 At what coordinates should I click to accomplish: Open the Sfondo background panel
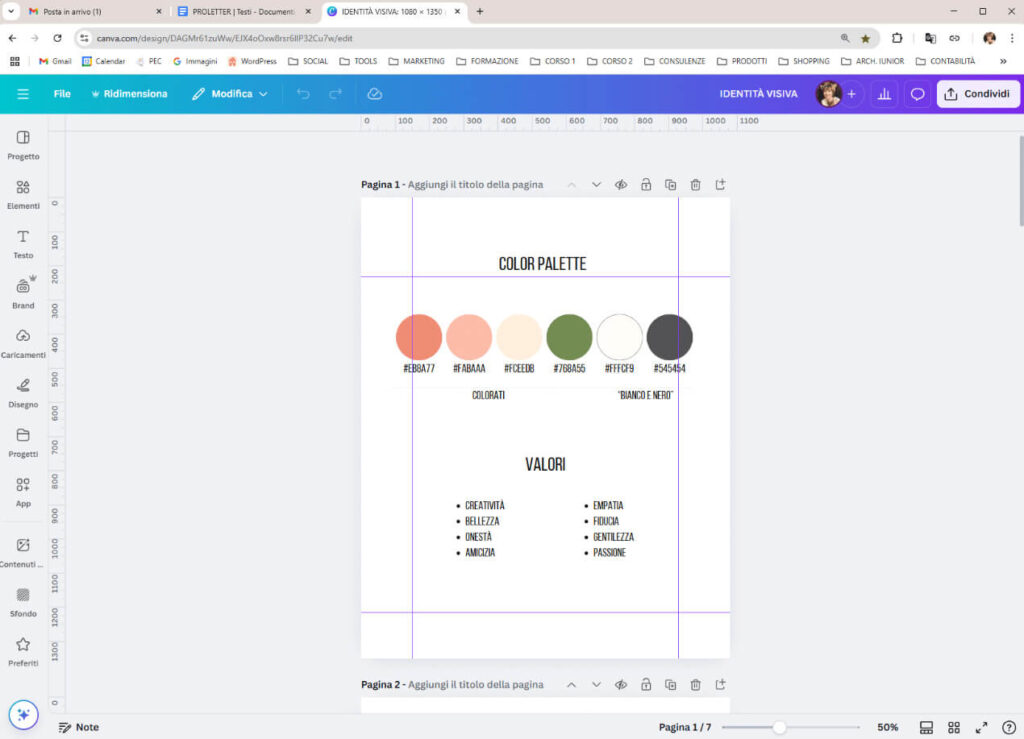[24, 603]
